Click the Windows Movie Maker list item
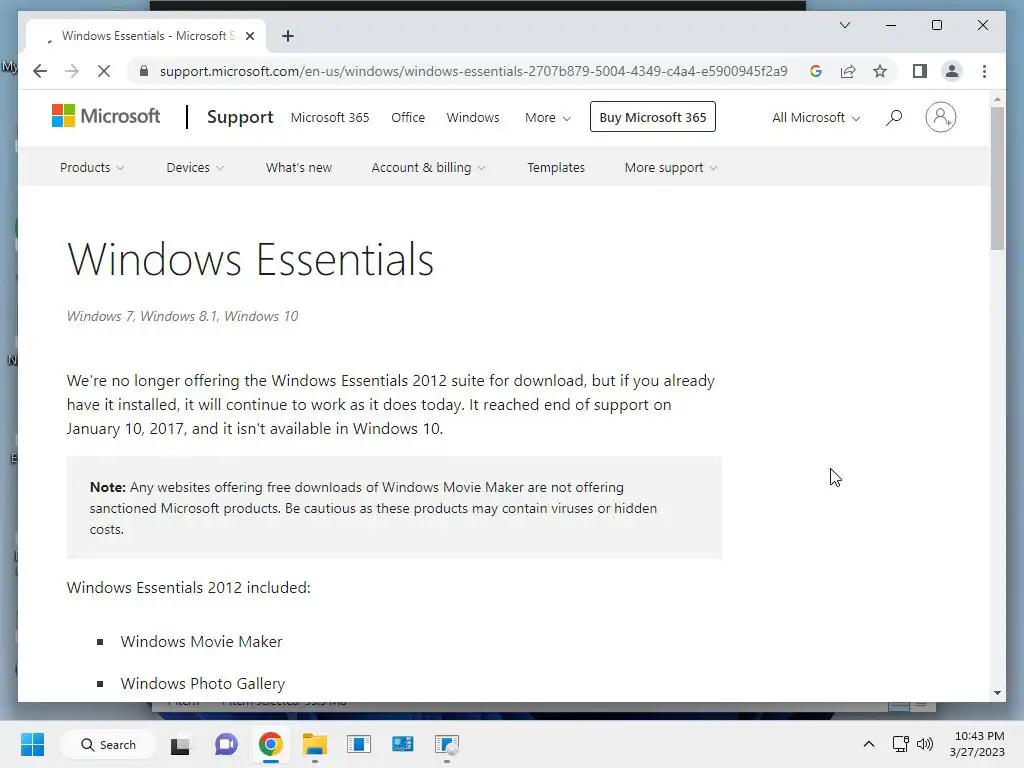The height and width of the screenshot is (768, 1024). 201,642
